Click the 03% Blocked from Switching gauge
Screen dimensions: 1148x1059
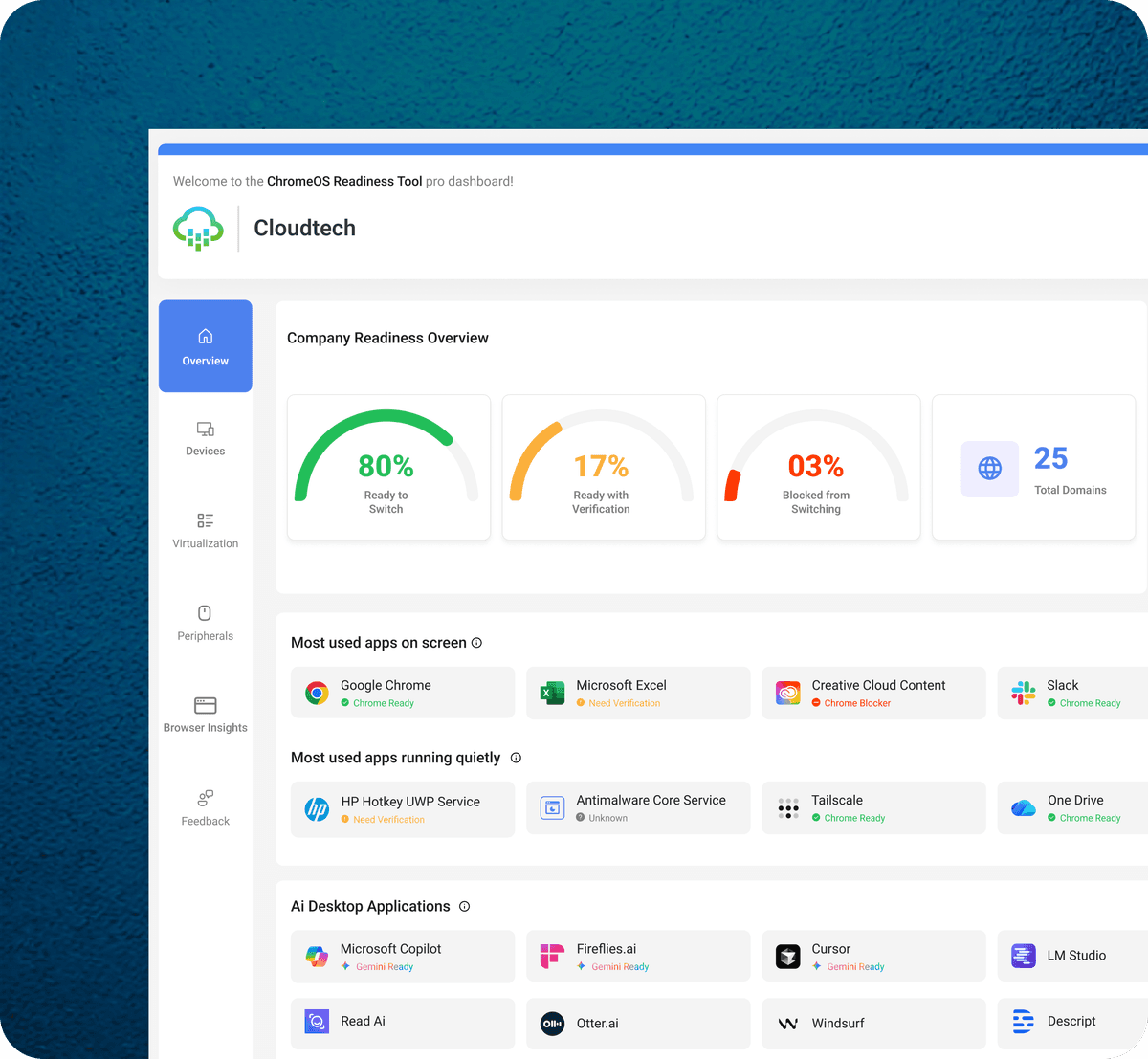click(818, 468)
